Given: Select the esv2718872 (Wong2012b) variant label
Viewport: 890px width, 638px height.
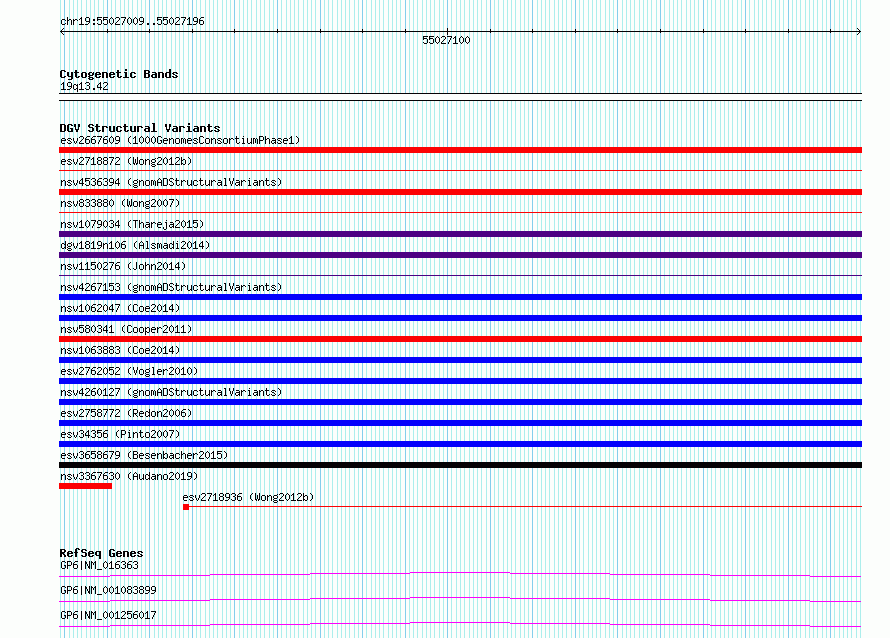Looking at the screenshot, I should tap(126, 161).
